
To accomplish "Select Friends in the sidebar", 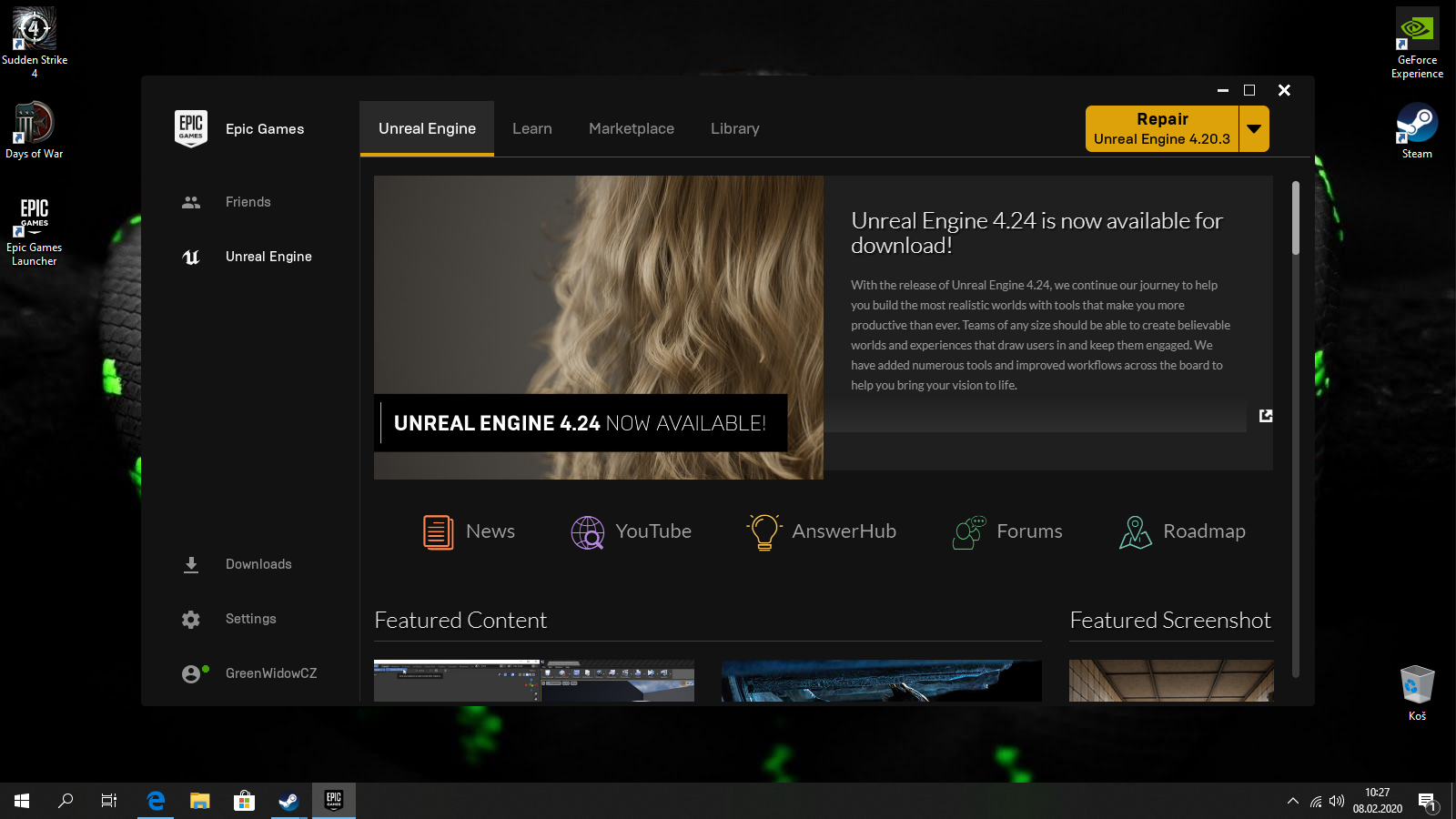I will point(248,202).
